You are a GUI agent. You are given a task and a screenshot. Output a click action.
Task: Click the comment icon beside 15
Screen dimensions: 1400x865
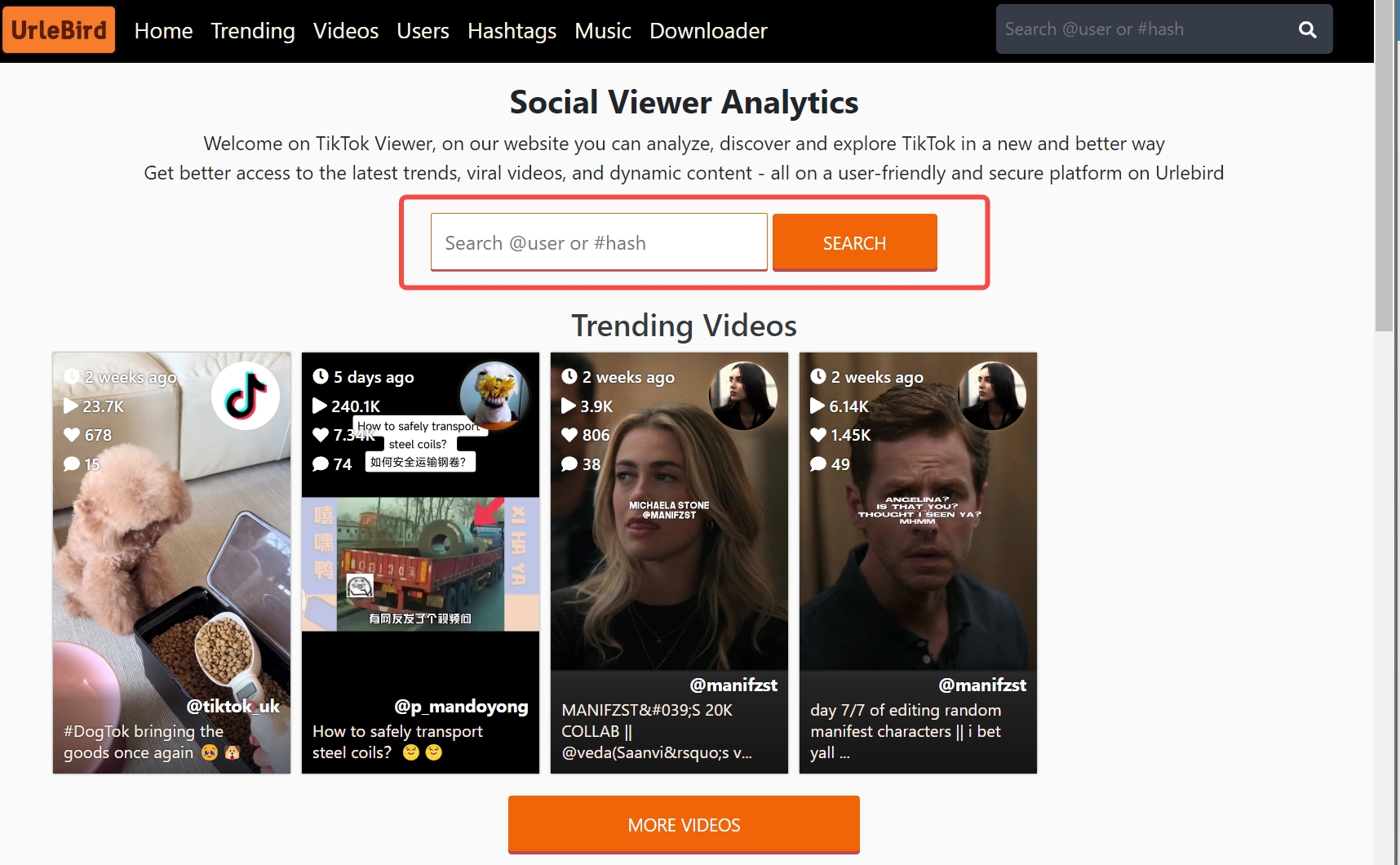click(72, 464)
